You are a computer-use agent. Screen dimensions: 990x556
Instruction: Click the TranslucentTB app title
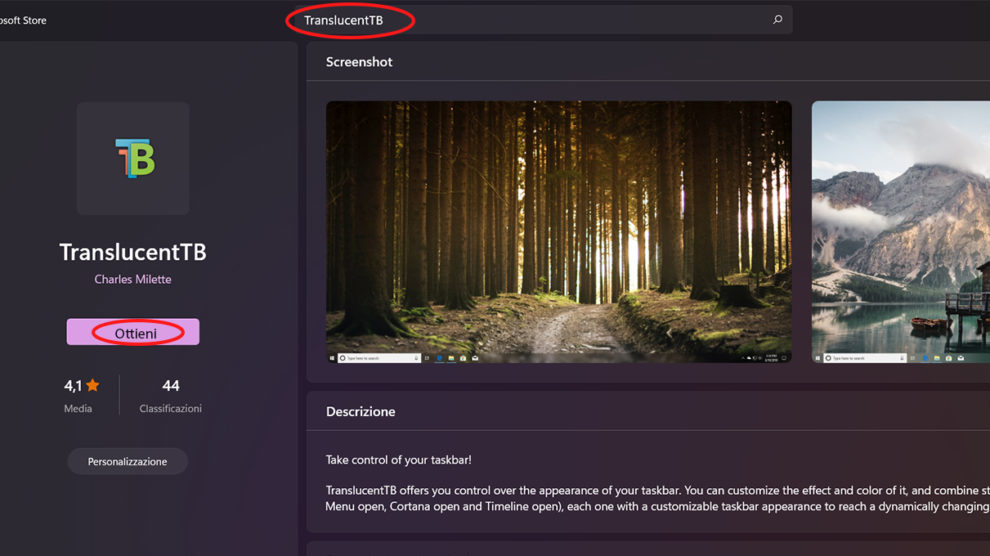click(x=133, y=252)
